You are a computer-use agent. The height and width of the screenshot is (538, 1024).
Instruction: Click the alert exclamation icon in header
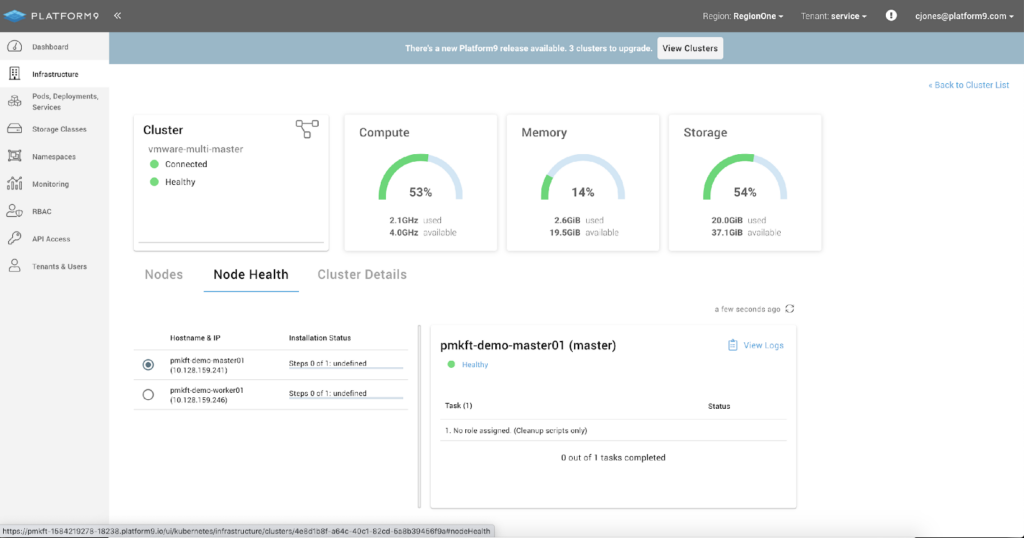coord(891,16)
